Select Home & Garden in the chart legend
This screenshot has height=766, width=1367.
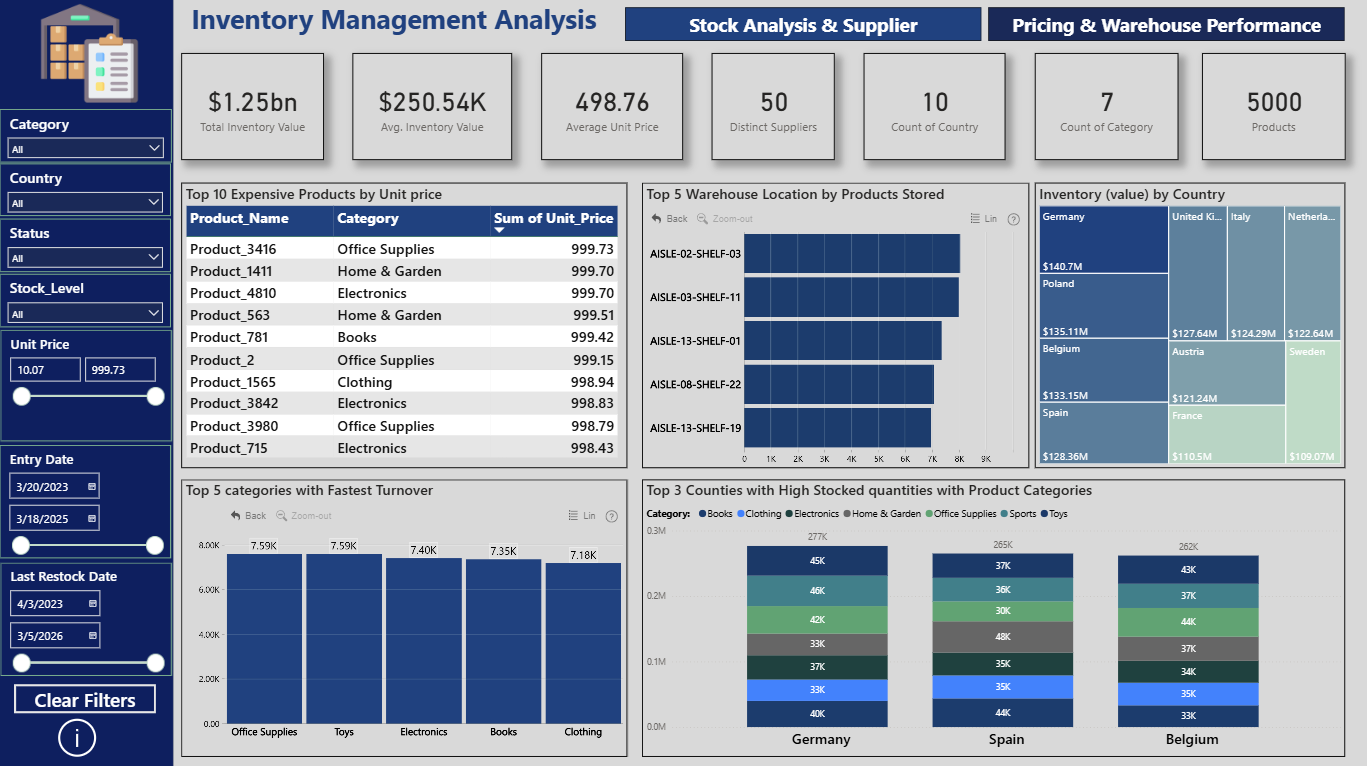[882, 514]
